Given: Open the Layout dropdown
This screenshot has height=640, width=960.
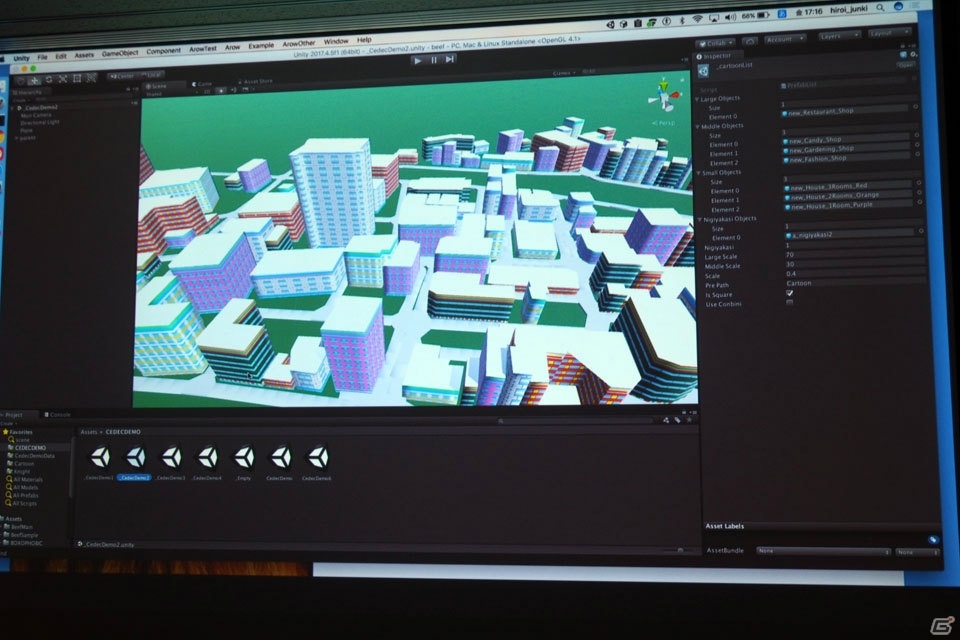Looking at the screenshot, I should (x=889, y=32).
